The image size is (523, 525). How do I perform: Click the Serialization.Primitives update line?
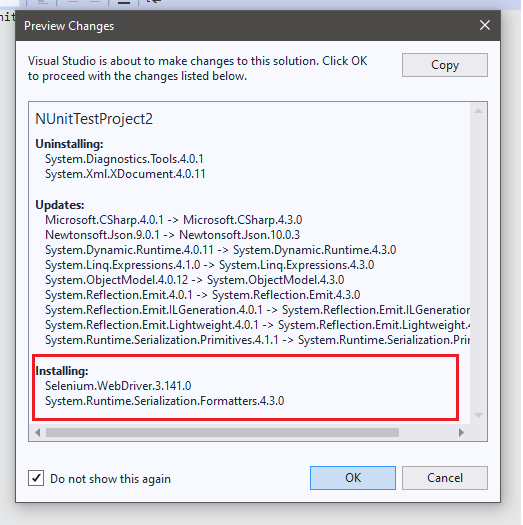pyautogui.click(x=257, y=340)
